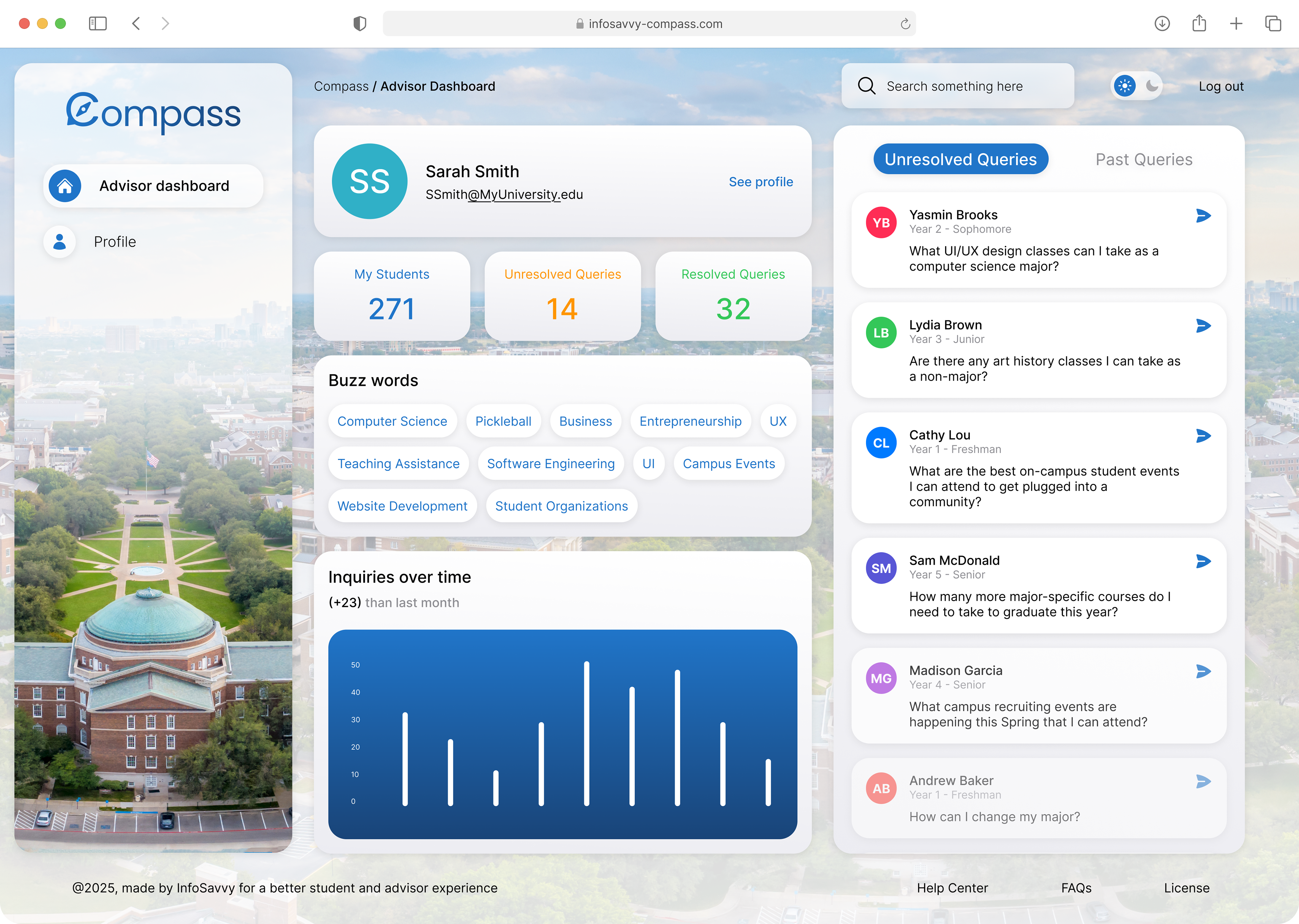Click the search magnifier icon
The image size is (1299, 924).
click(x=866, y=86)
